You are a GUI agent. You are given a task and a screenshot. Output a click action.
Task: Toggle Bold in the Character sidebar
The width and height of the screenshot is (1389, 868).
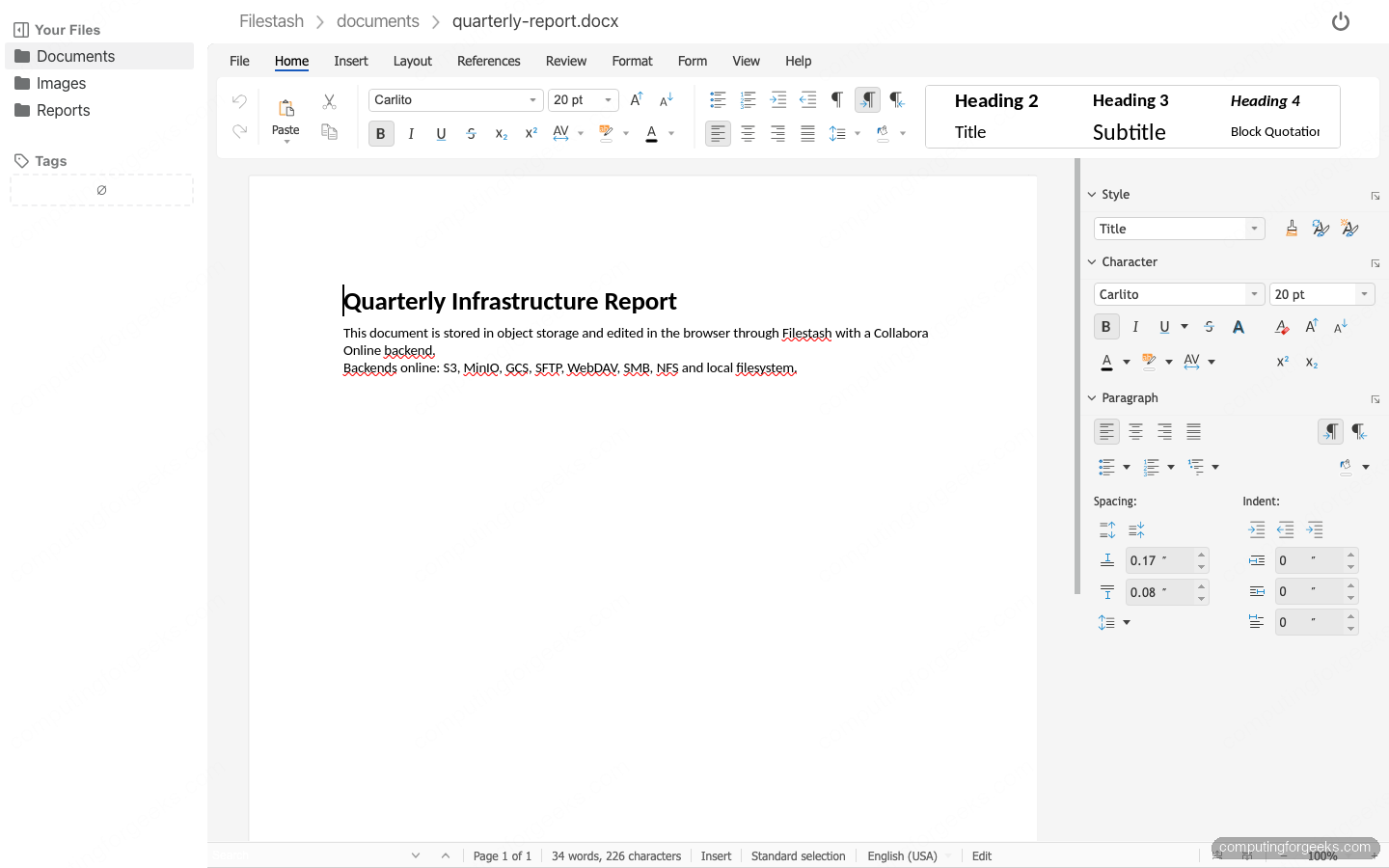point(1106,327)
